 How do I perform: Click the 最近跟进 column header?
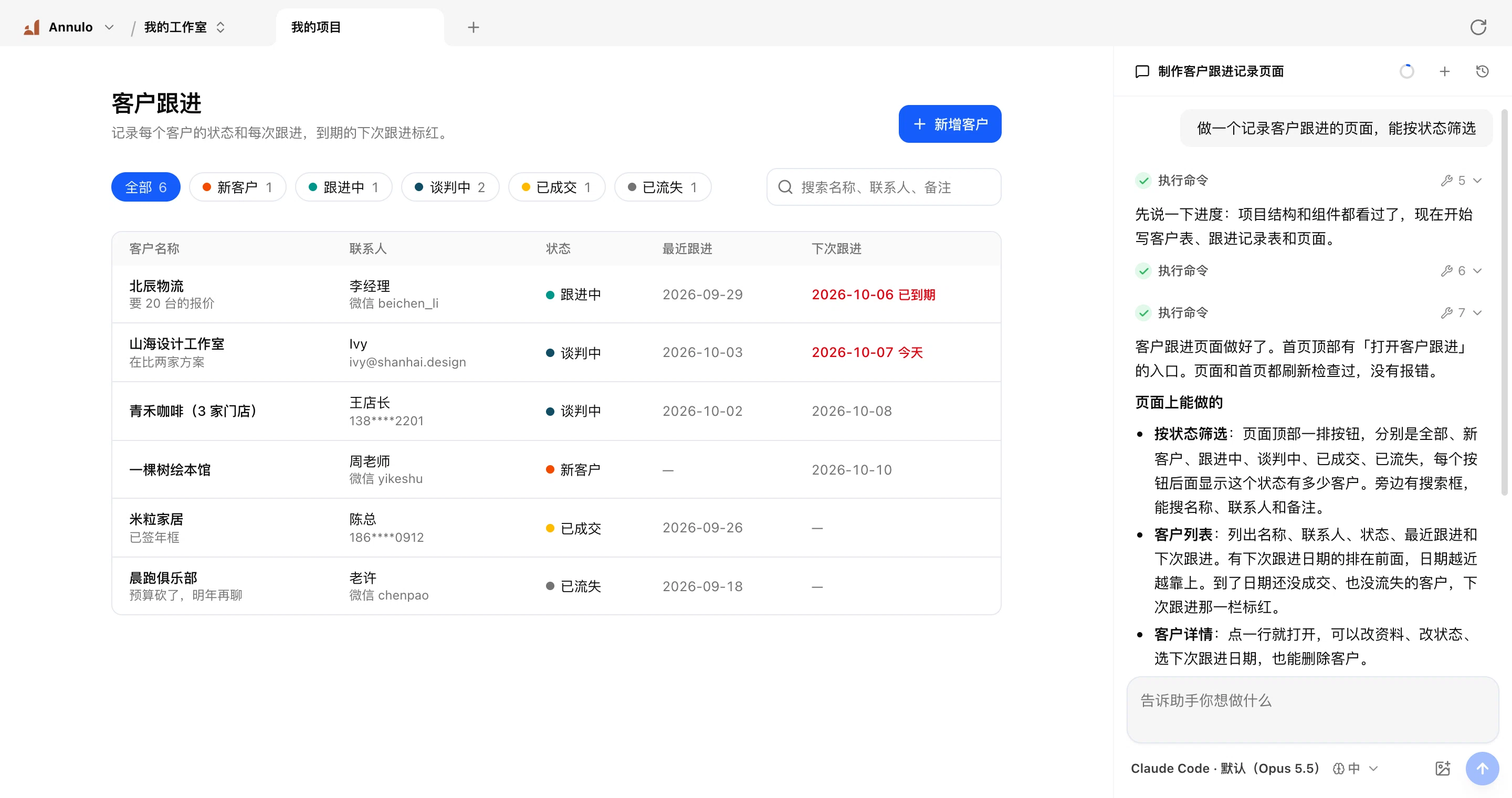pos(687,249)
